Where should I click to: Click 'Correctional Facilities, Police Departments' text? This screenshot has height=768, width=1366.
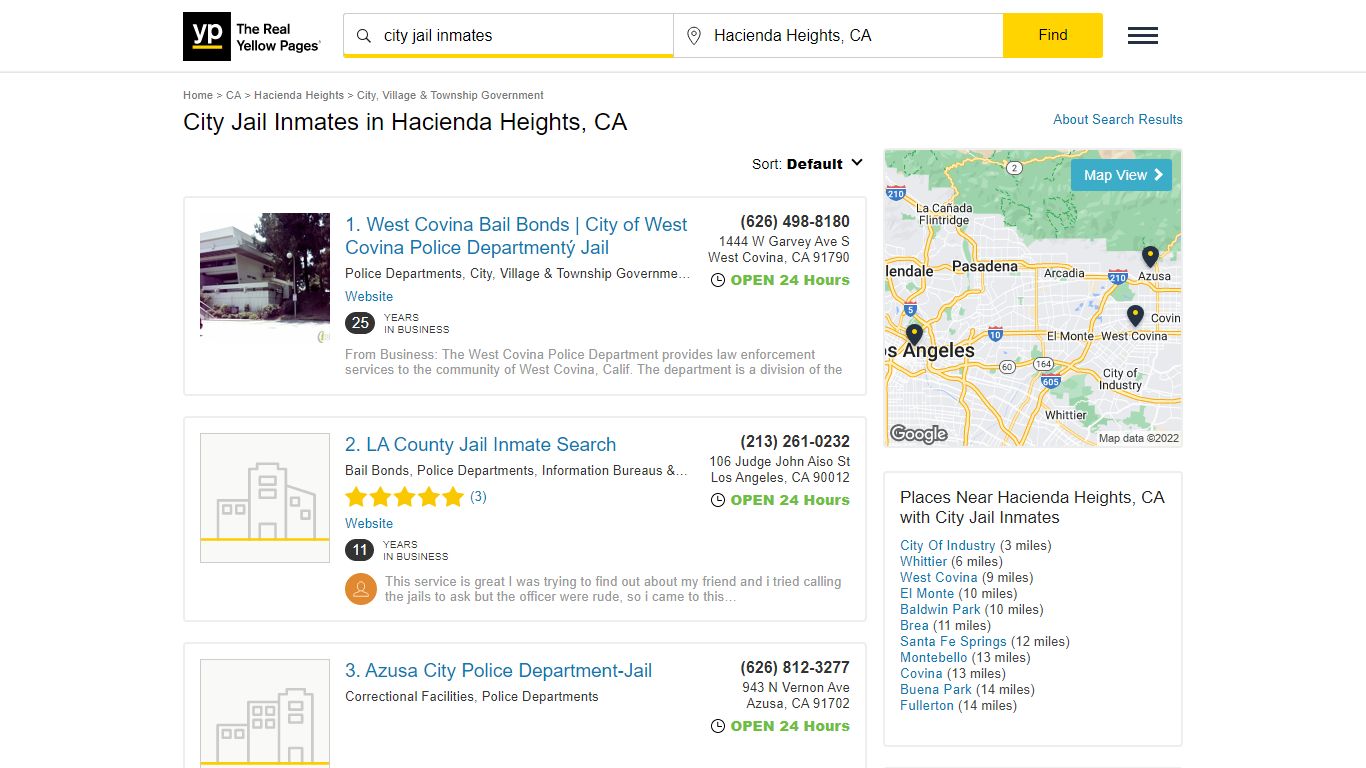[x=472, y=696]
